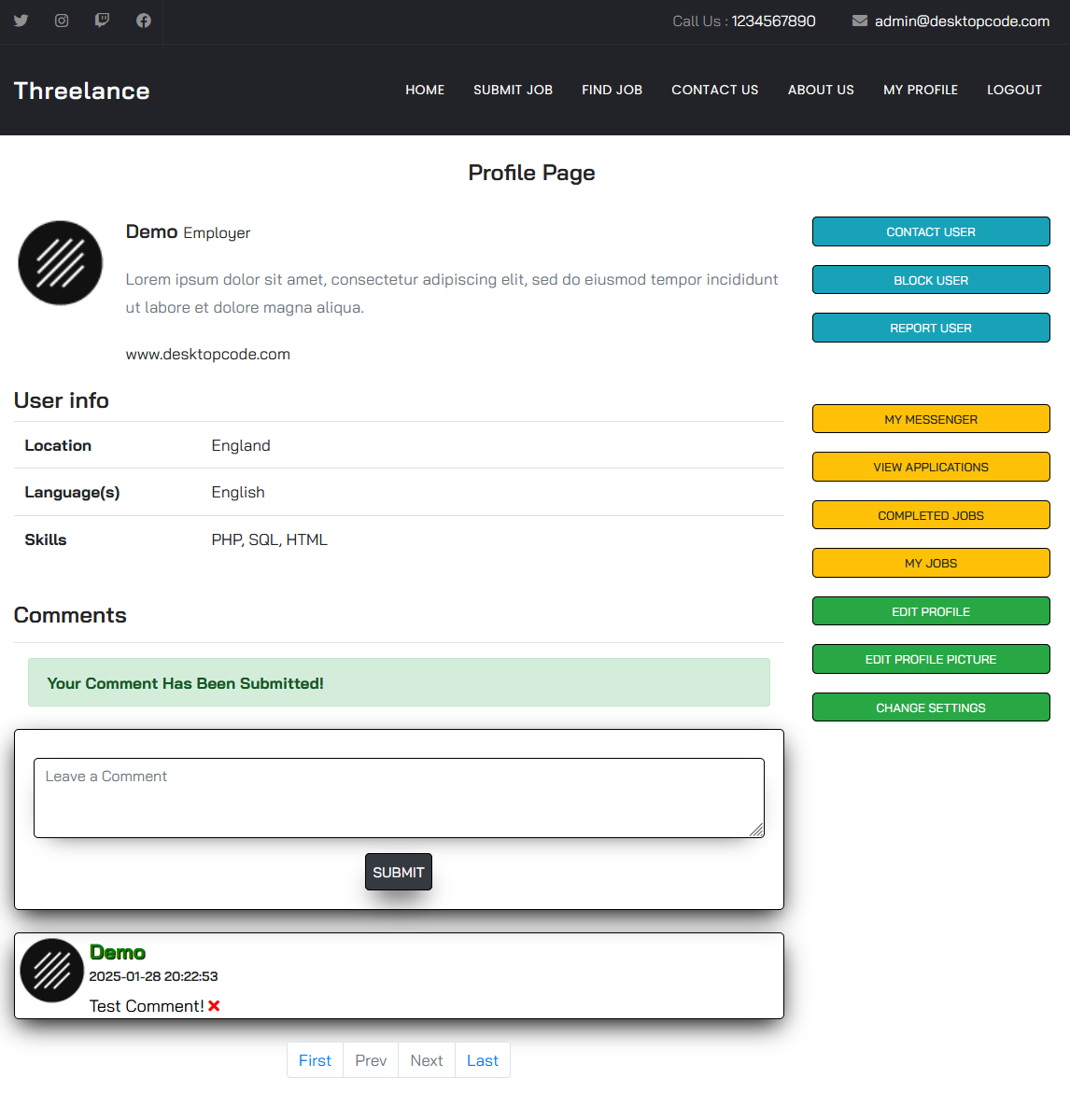
Task: Visit the www.desktopcode.com website link
Action: 208,355
